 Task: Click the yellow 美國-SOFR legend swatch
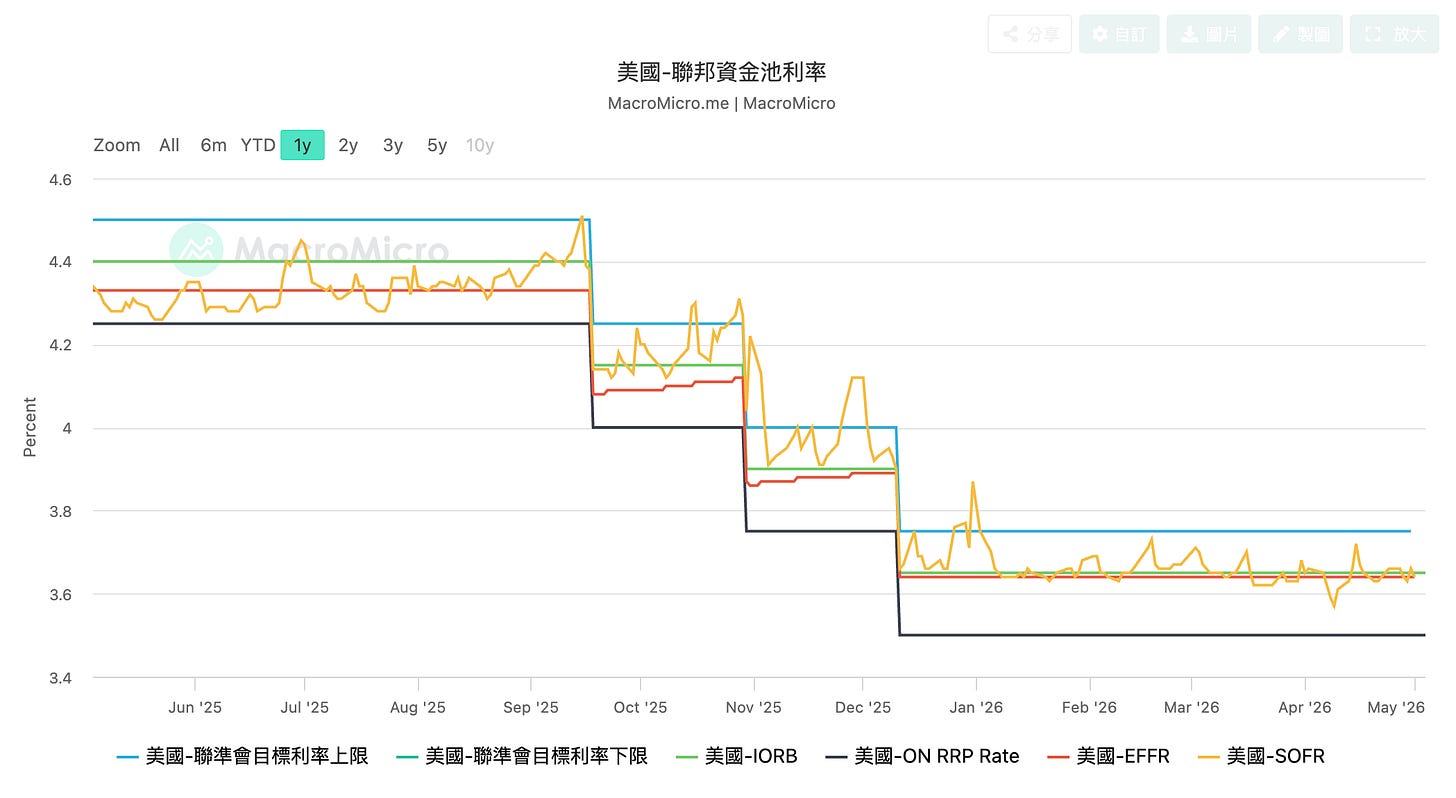(x=1208, y=757)
